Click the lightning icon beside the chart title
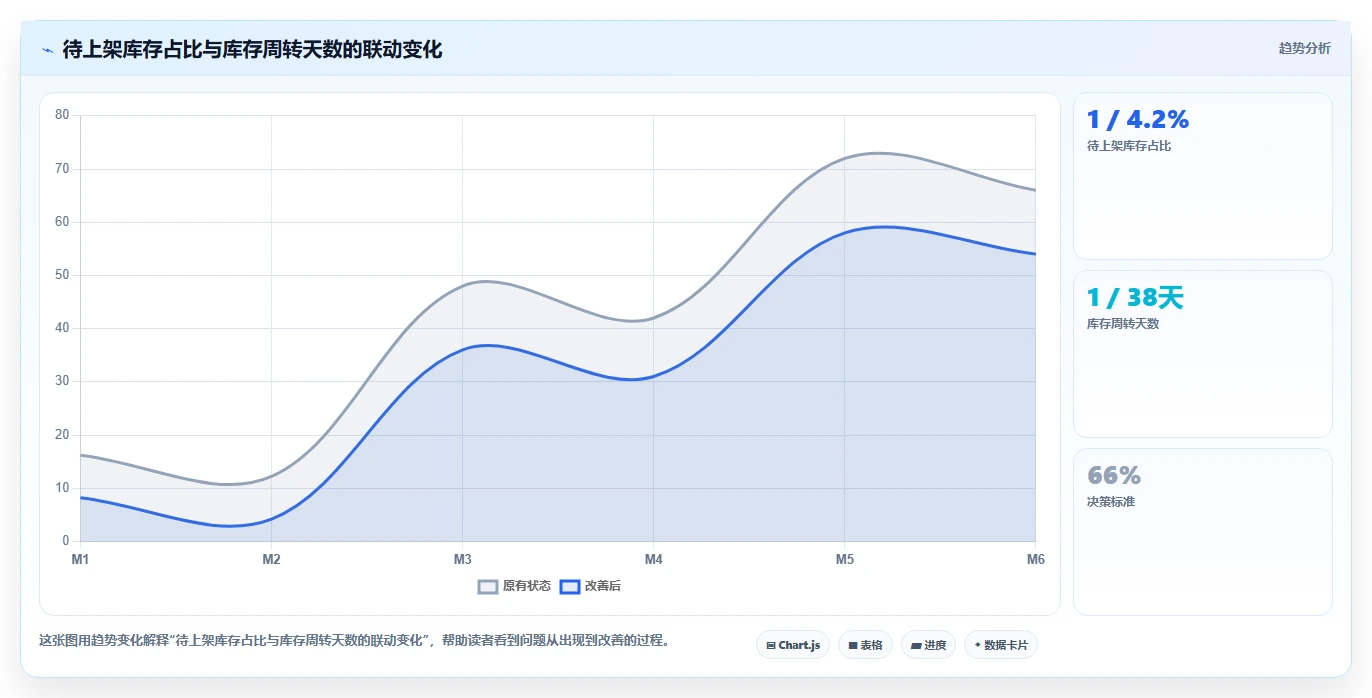 [x=48, y=49]
